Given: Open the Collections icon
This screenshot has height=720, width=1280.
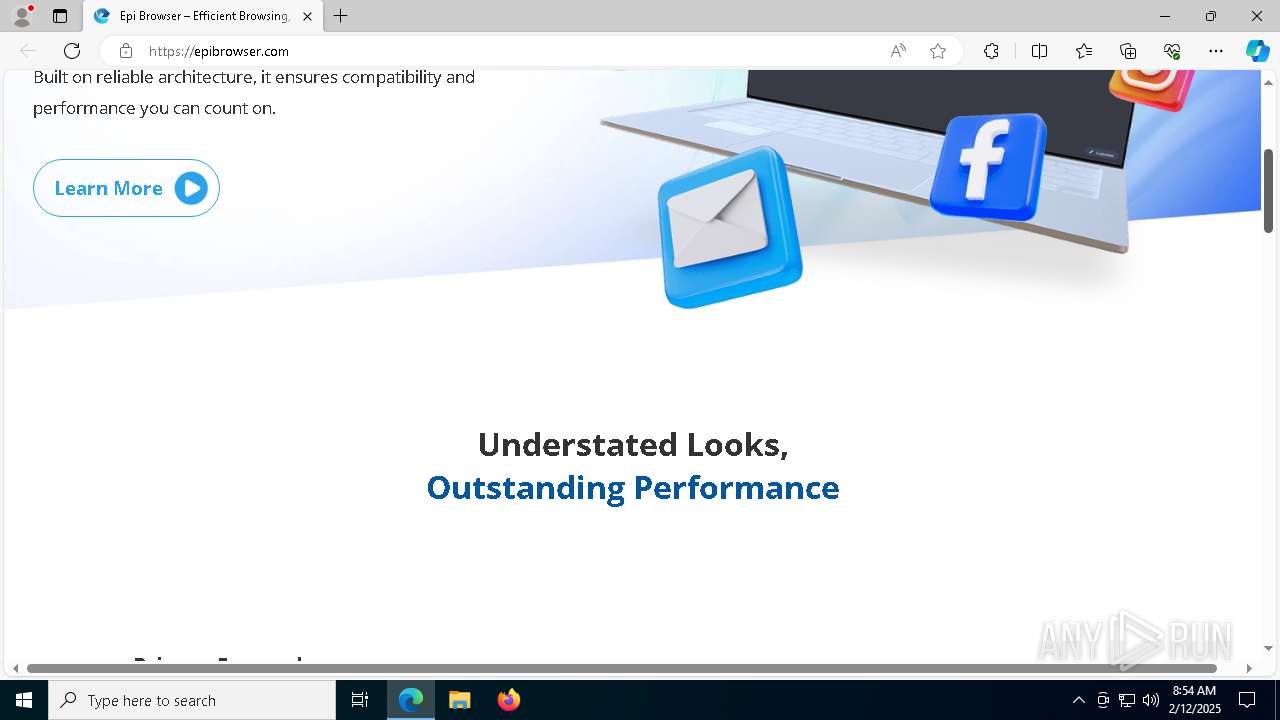Looking at the screenshot, I should [x=1128, y=51].
